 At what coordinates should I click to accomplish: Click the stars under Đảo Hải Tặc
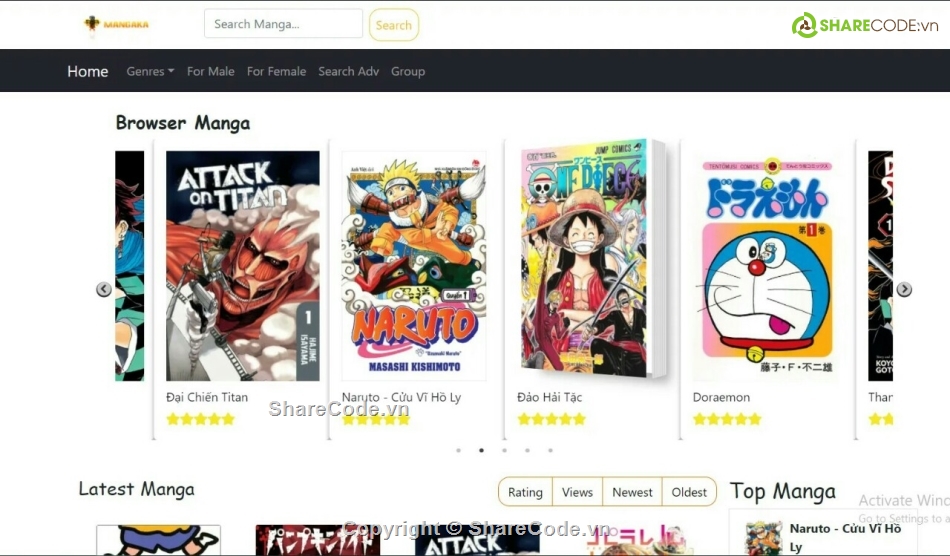point(551,419)
